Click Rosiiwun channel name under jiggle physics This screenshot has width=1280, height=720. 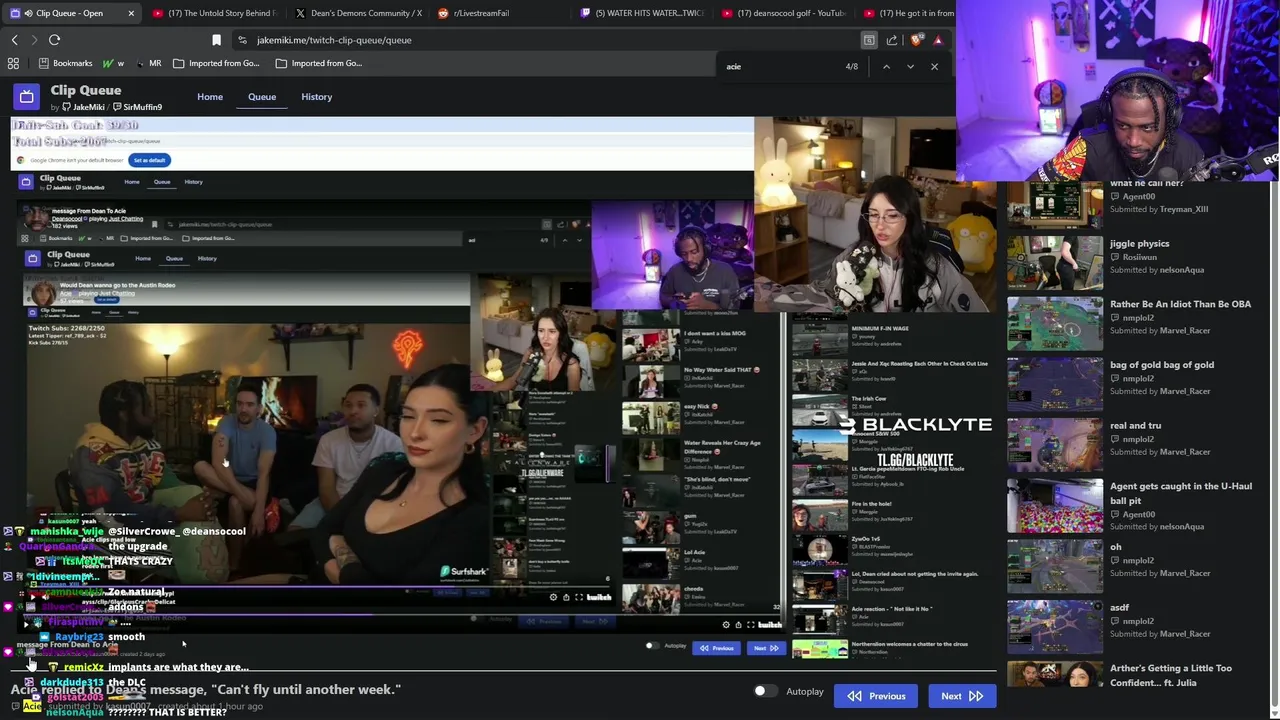click(1139, 257)
